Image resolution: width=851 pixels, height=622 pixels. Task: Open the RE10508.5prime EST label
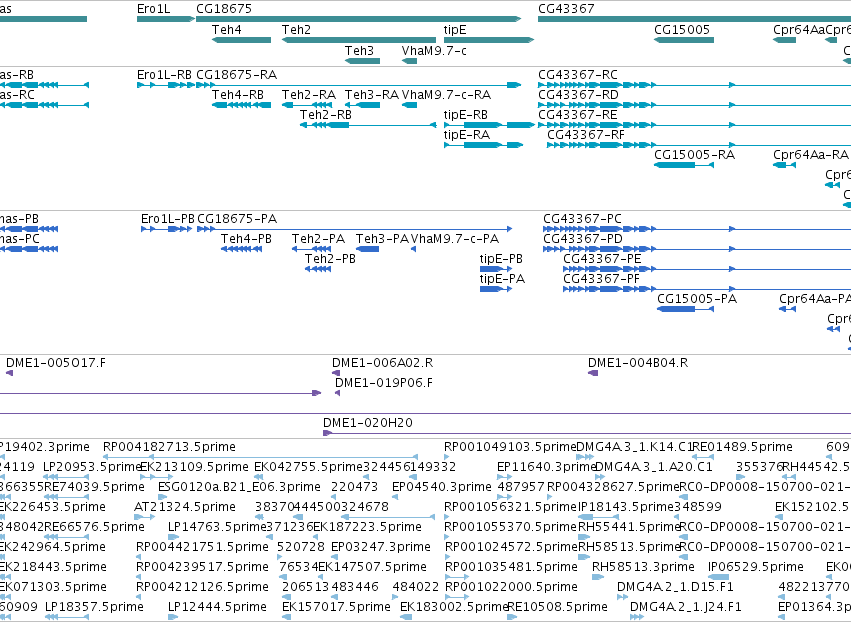[x=557, y=607]
